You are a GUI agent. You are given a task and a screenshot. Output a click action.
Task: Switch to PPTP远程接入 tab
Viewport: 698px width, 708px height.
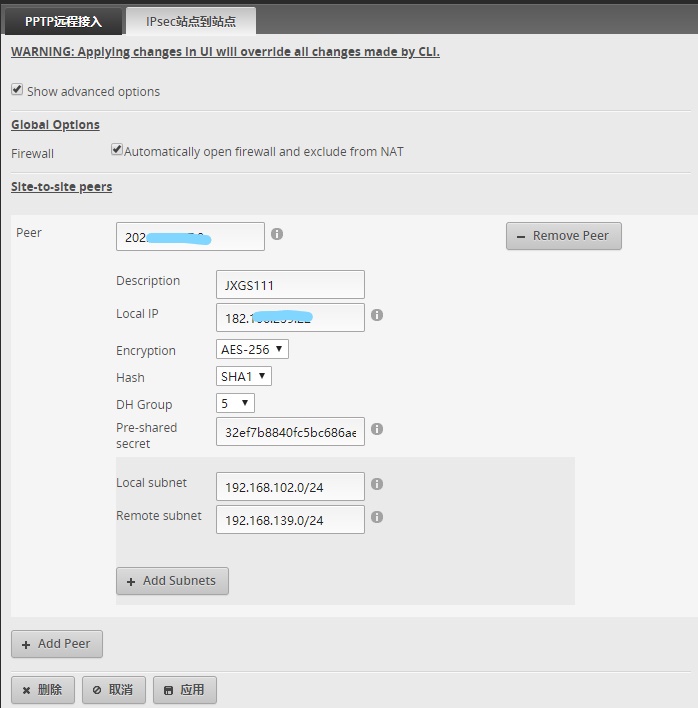[64, 21]
